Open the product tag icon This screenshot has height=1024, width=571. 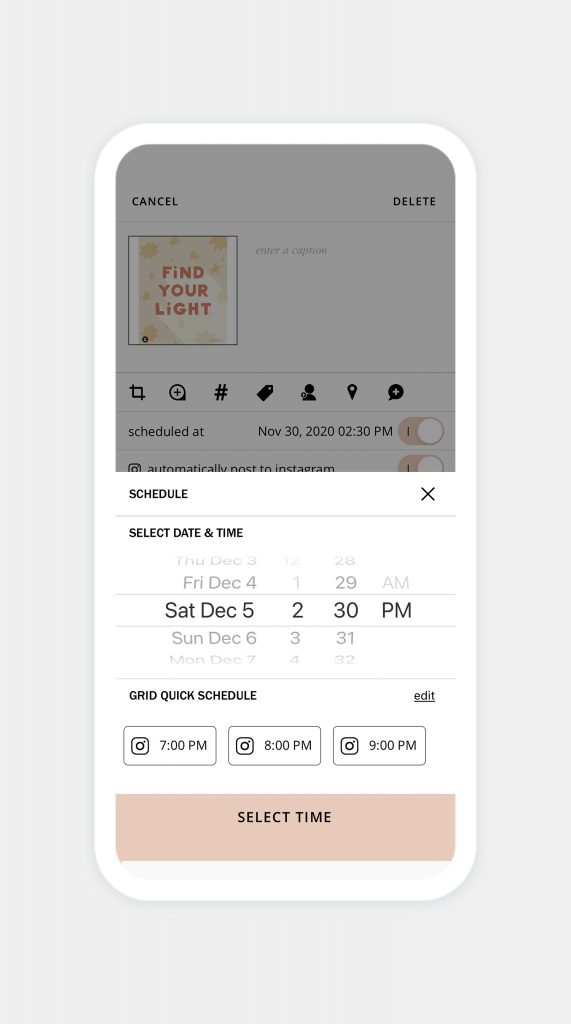coord(265,392)
